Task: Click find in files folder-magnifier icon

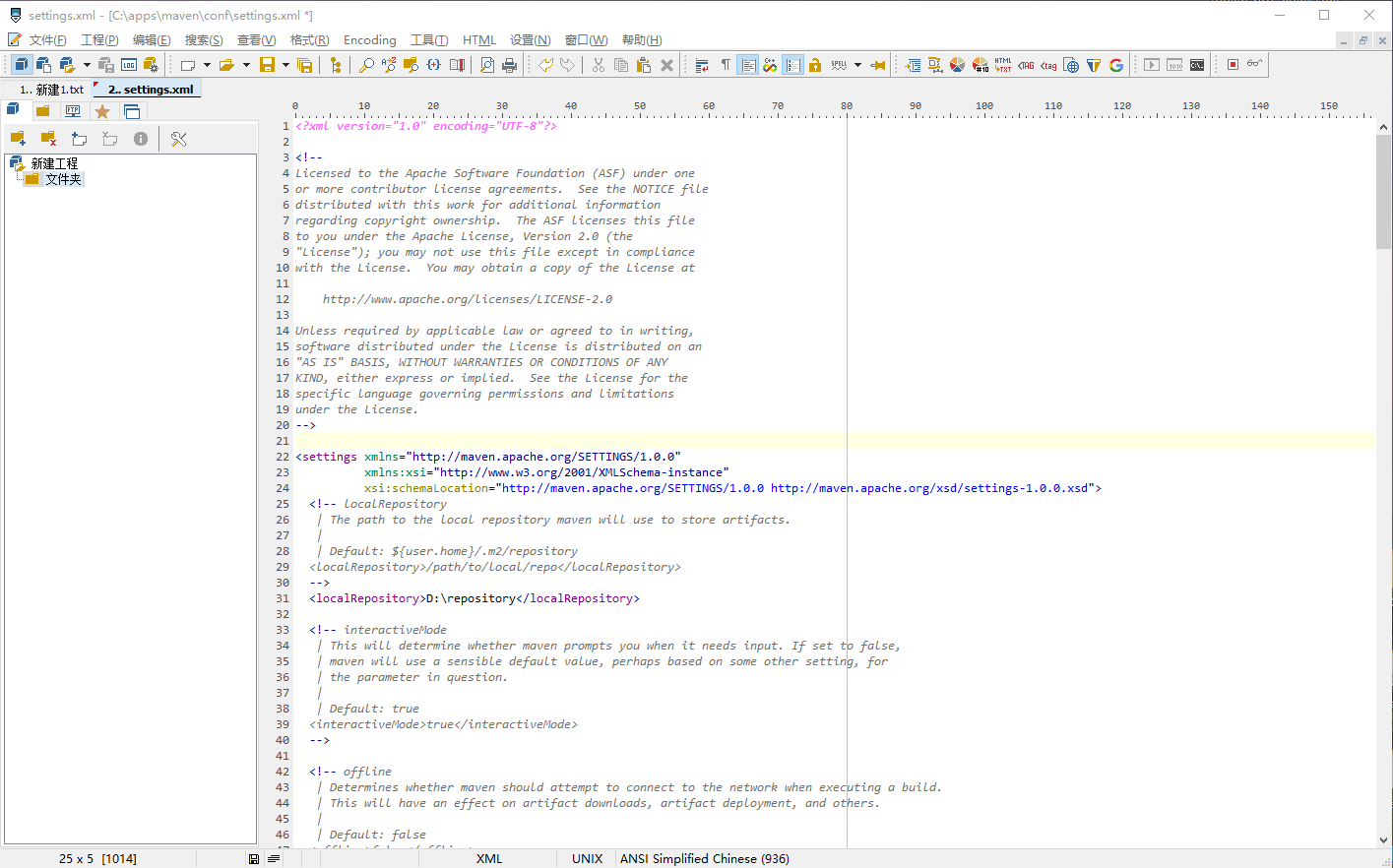Action: coord(412,65)
